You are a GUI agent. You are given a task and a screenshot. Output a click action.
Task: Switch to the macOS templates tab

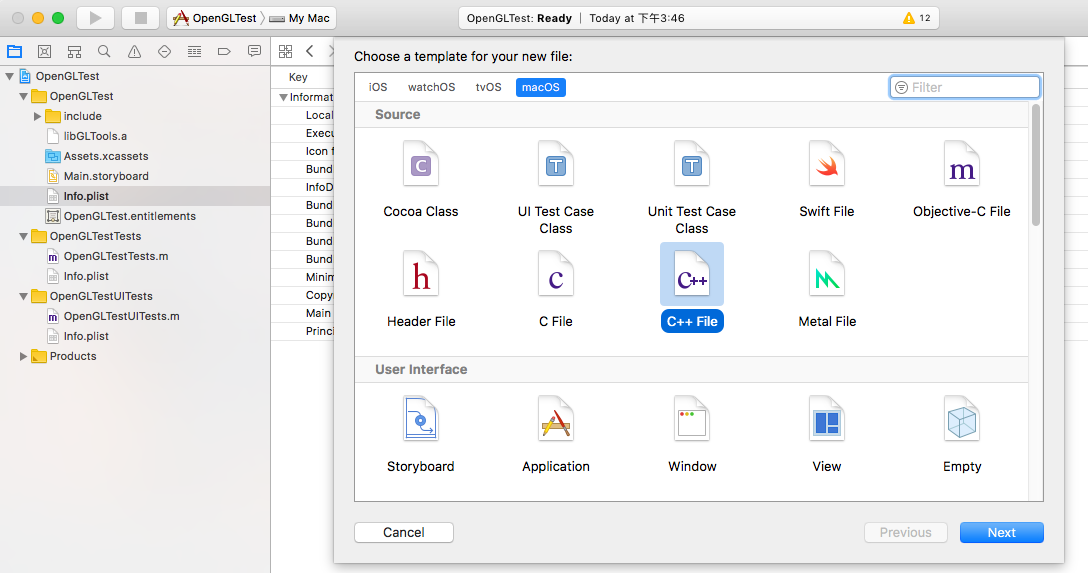point(541,87)
